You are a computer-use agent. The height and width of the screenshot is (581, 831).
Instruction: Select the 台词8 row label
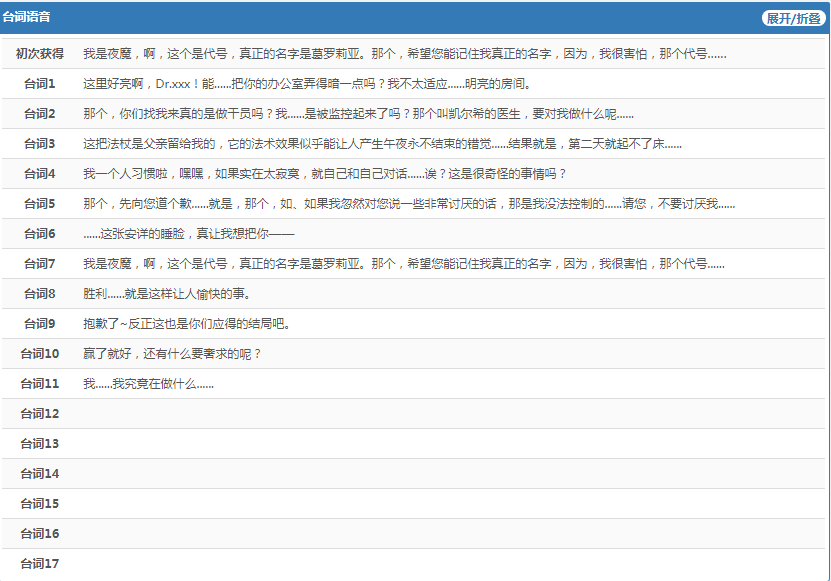[40, 294]
